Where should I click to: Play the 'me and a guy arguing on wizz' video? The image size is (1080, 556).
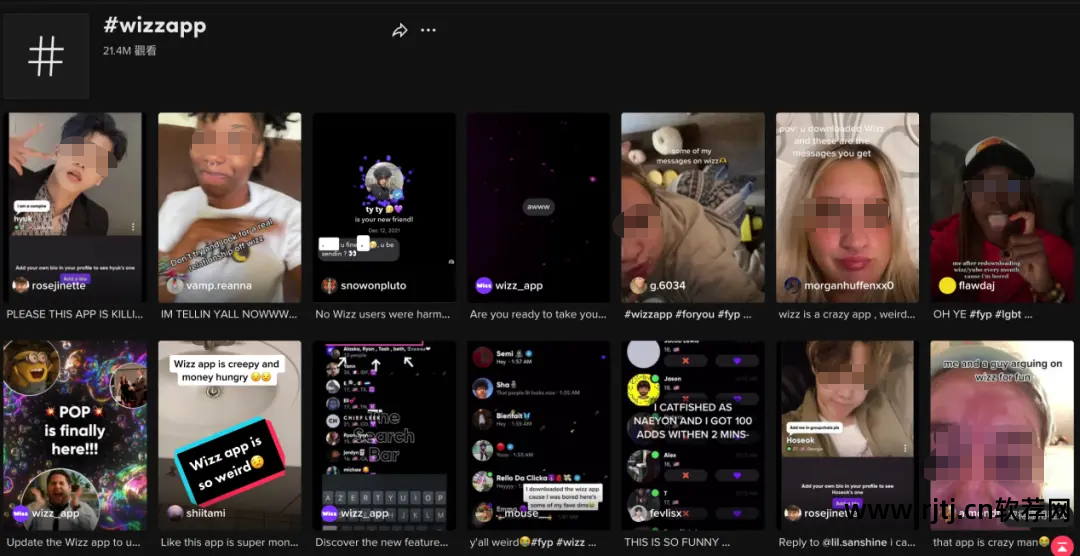pos(1002,435)
